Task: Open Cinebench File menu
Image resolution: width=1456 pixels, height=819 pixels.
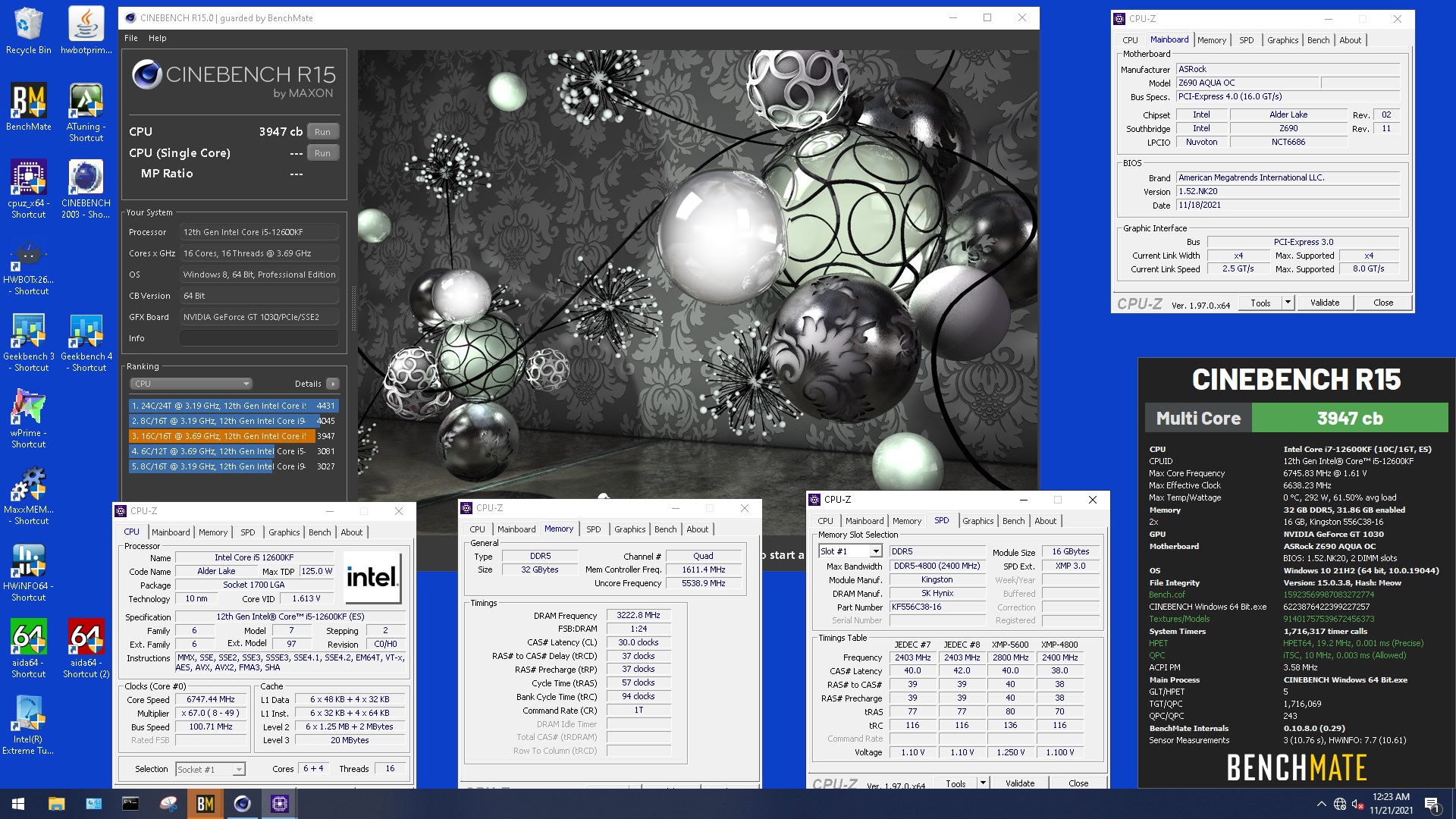Action: click(x=131, y=38)
